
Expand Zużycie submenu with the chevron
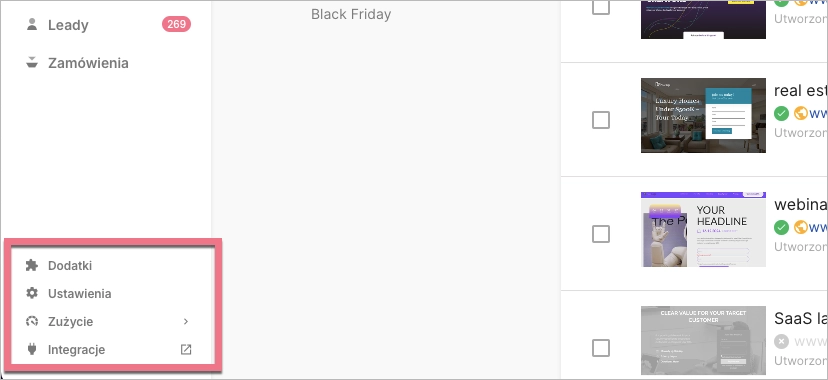[x=186, y=321]
